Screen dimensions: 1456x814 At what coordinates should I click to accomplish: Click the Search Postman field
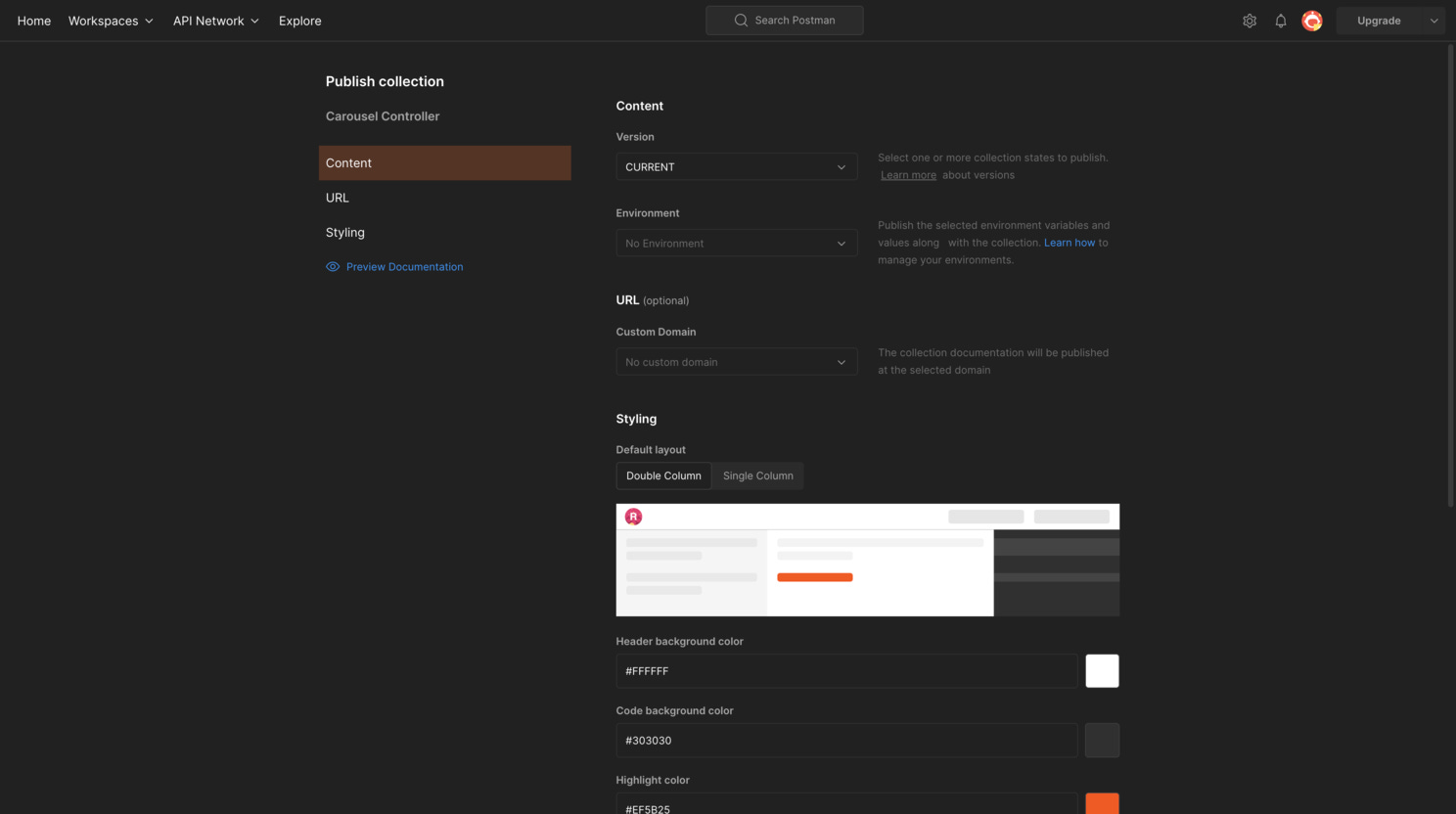coord(785,21)
